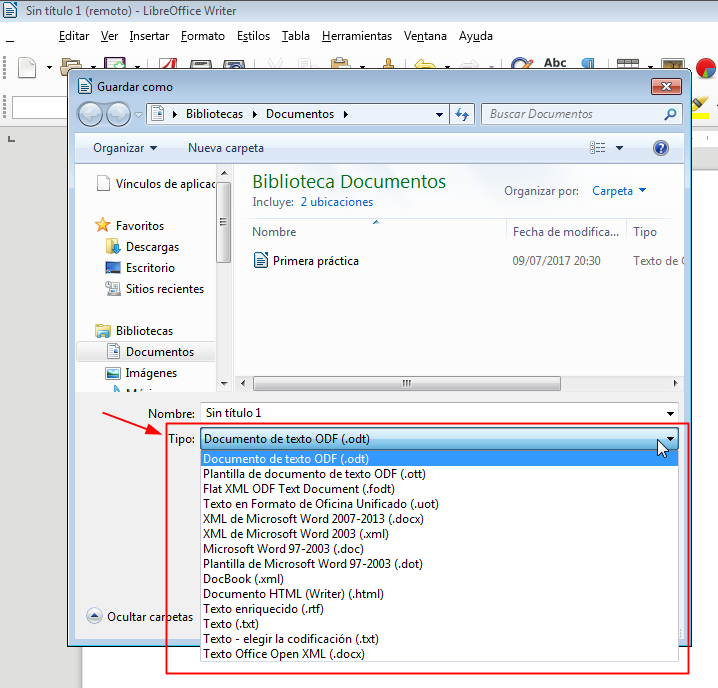Select Descargas in Favoritos

tap(152, 247)
